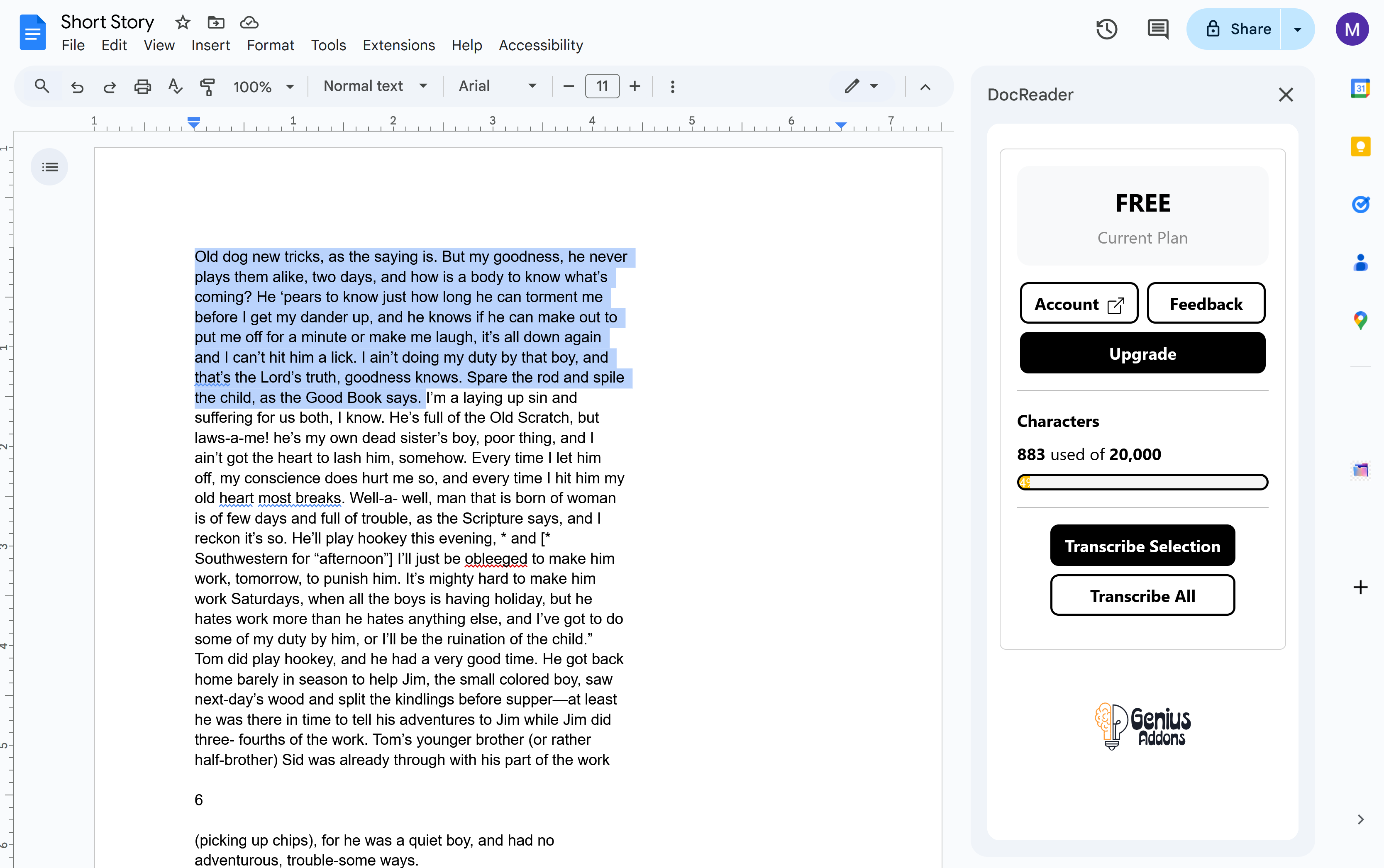Open the Insert menu
The width and height of the screenshot is (1384, 868).
pyautogui.click(x=211, y=45)
